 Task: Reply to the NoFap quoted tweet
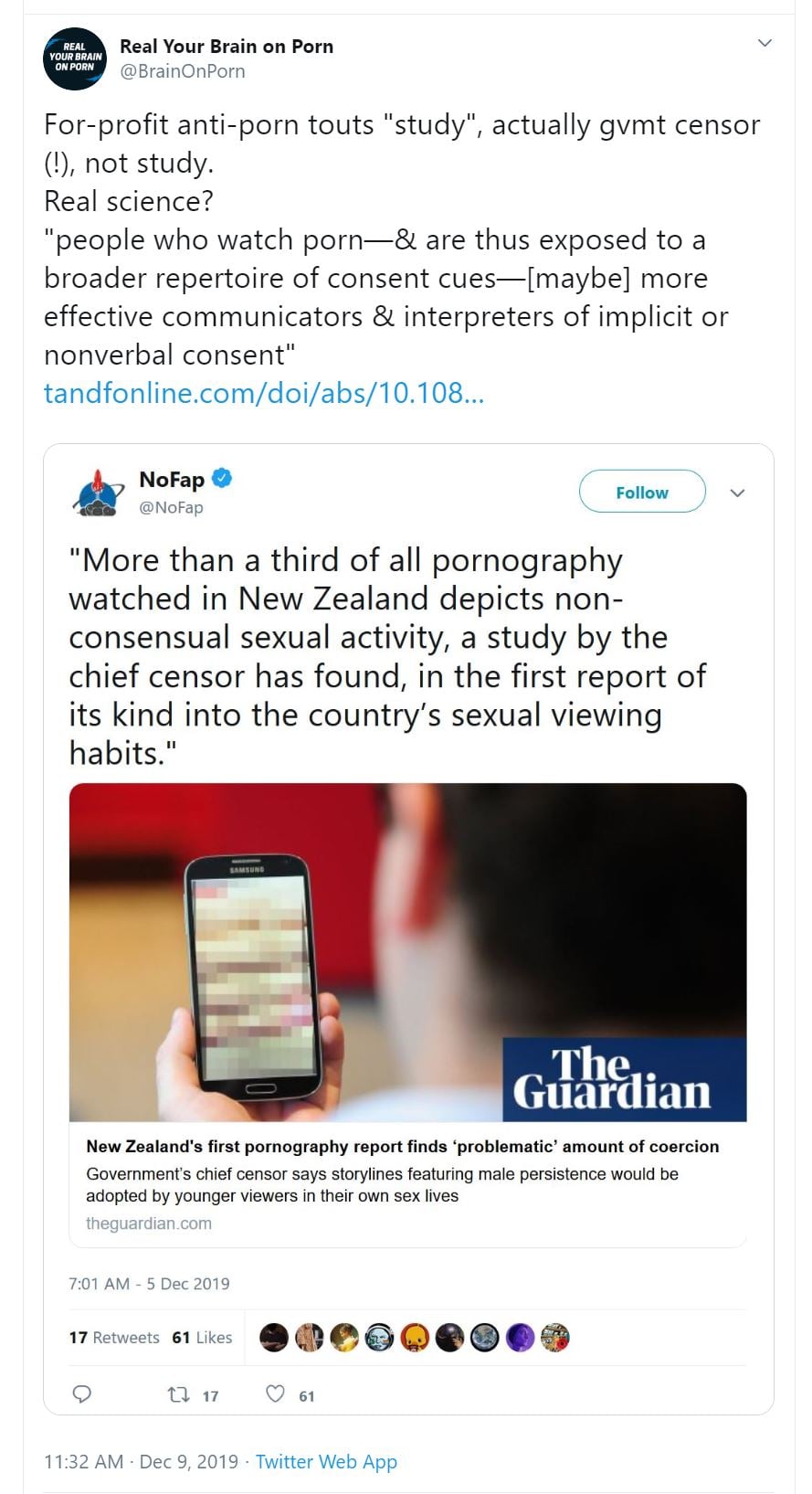[82, 1394]
